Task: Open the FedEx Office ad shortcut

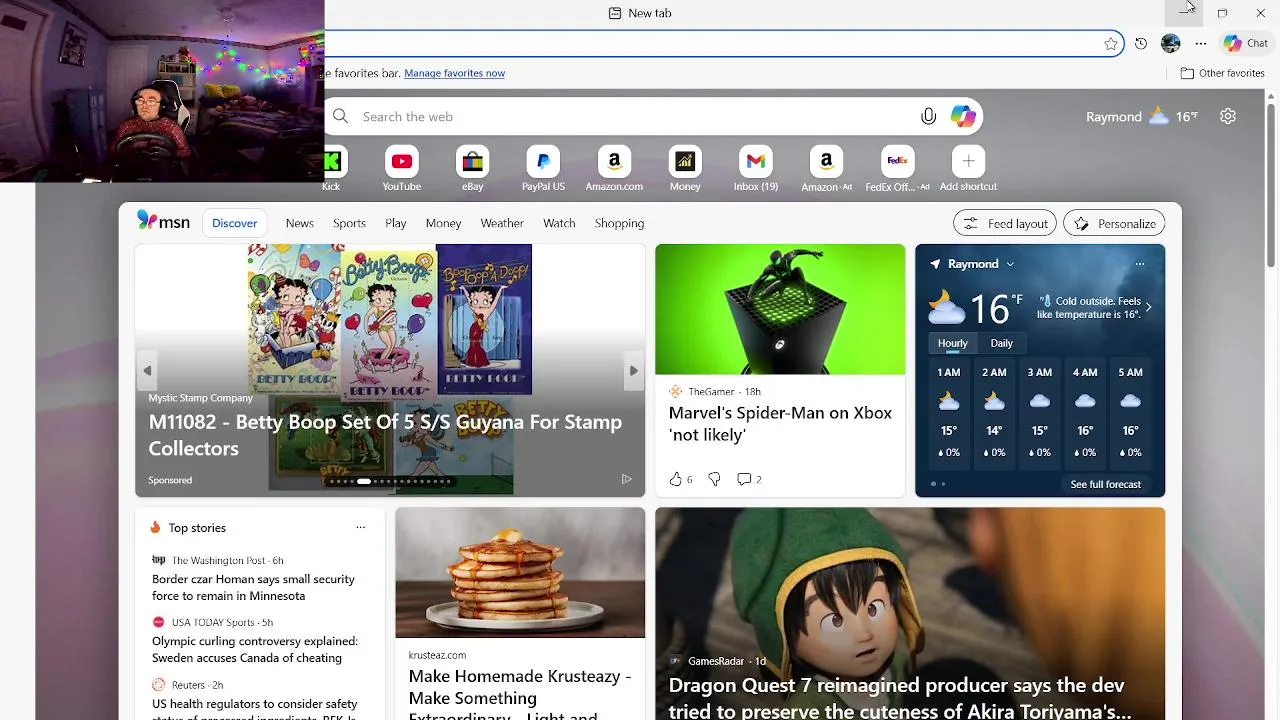Action: pos(897,169)
